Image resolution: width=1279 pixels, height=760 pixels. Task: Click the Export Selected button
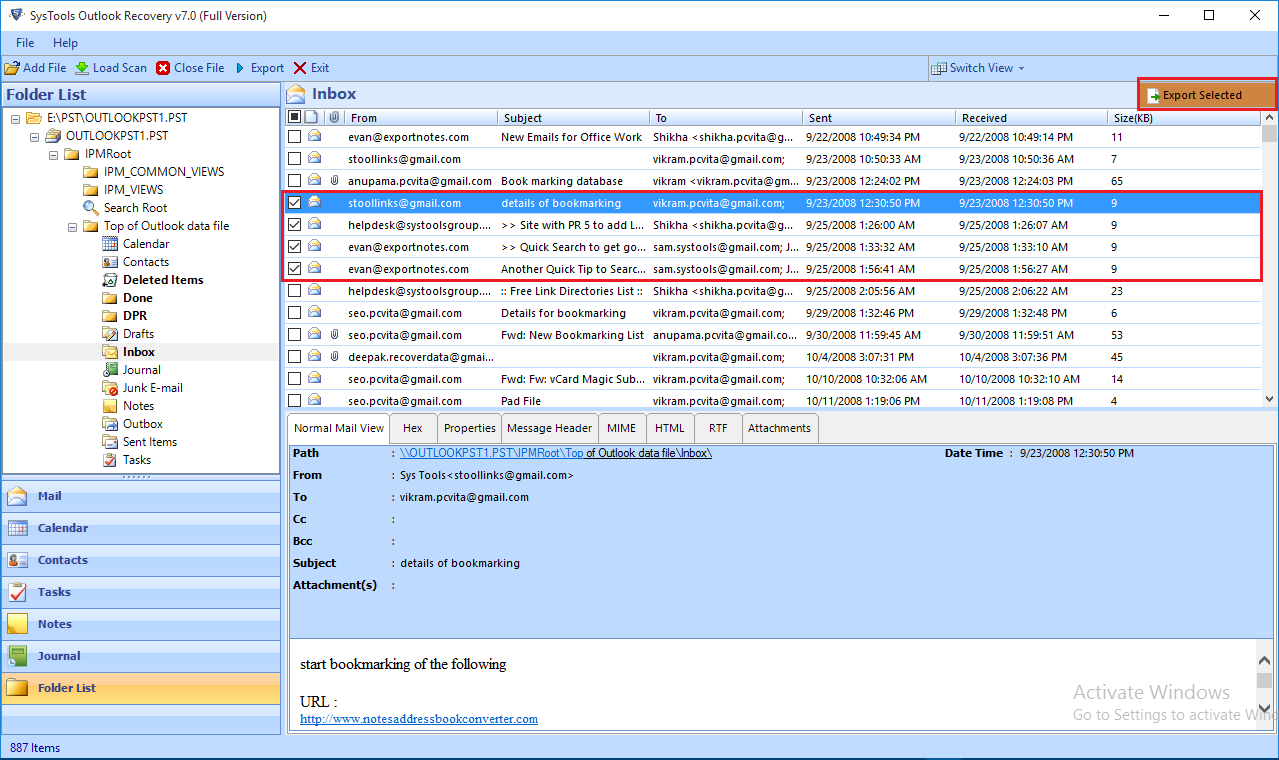tap(1207, 95)
